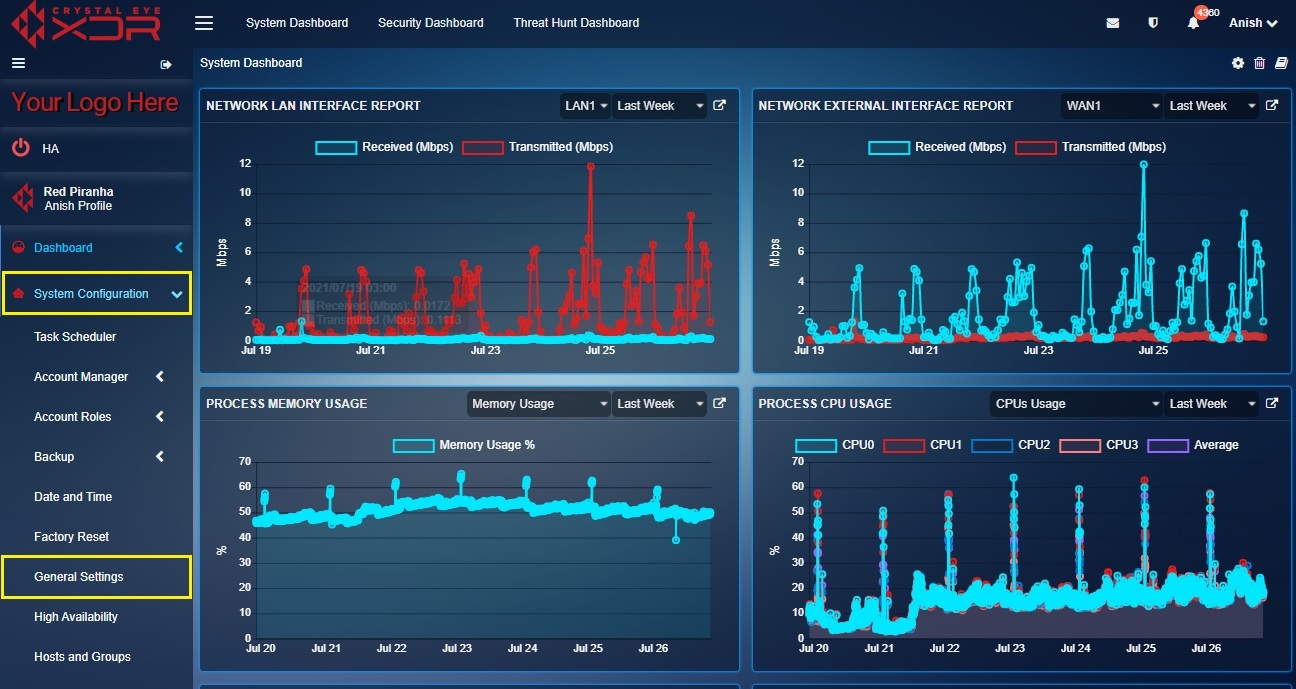This screenshot has height=689, width=1296.
Task: Open Date and Time settings
Action: point(73,497)
